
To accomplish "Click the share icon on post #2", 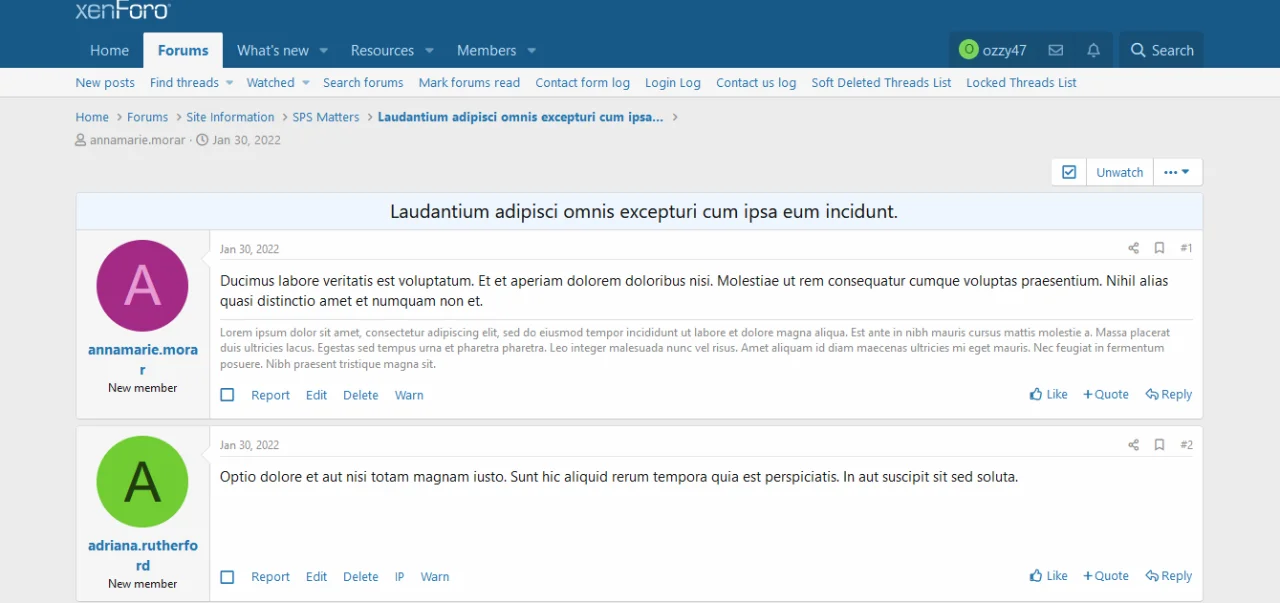I will (1133, 444).
